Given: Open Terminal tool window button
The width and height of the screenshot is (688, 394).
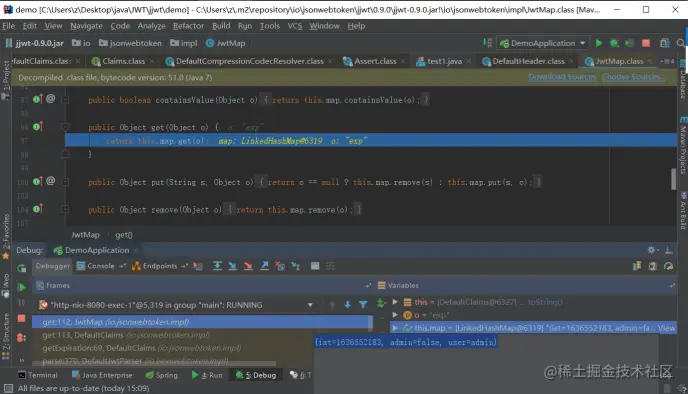Looking at the screenshot, I should [x=38, y=375].
